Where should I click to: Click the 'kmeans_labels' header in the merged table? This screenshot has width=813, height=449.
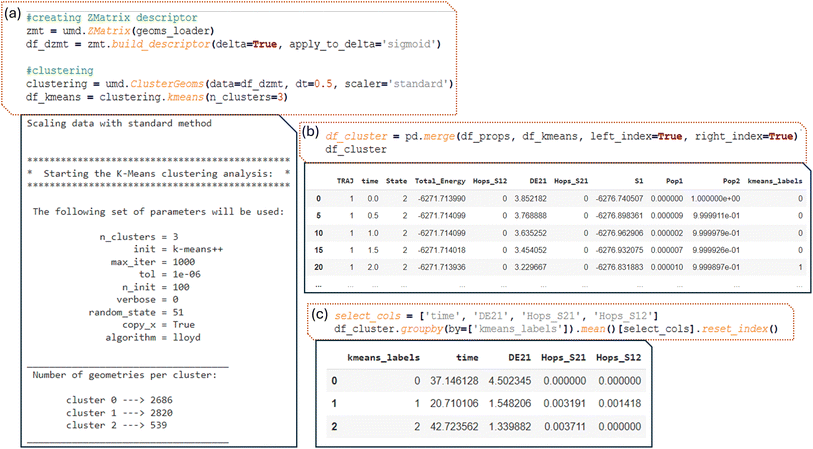click(x=775, y=181)
